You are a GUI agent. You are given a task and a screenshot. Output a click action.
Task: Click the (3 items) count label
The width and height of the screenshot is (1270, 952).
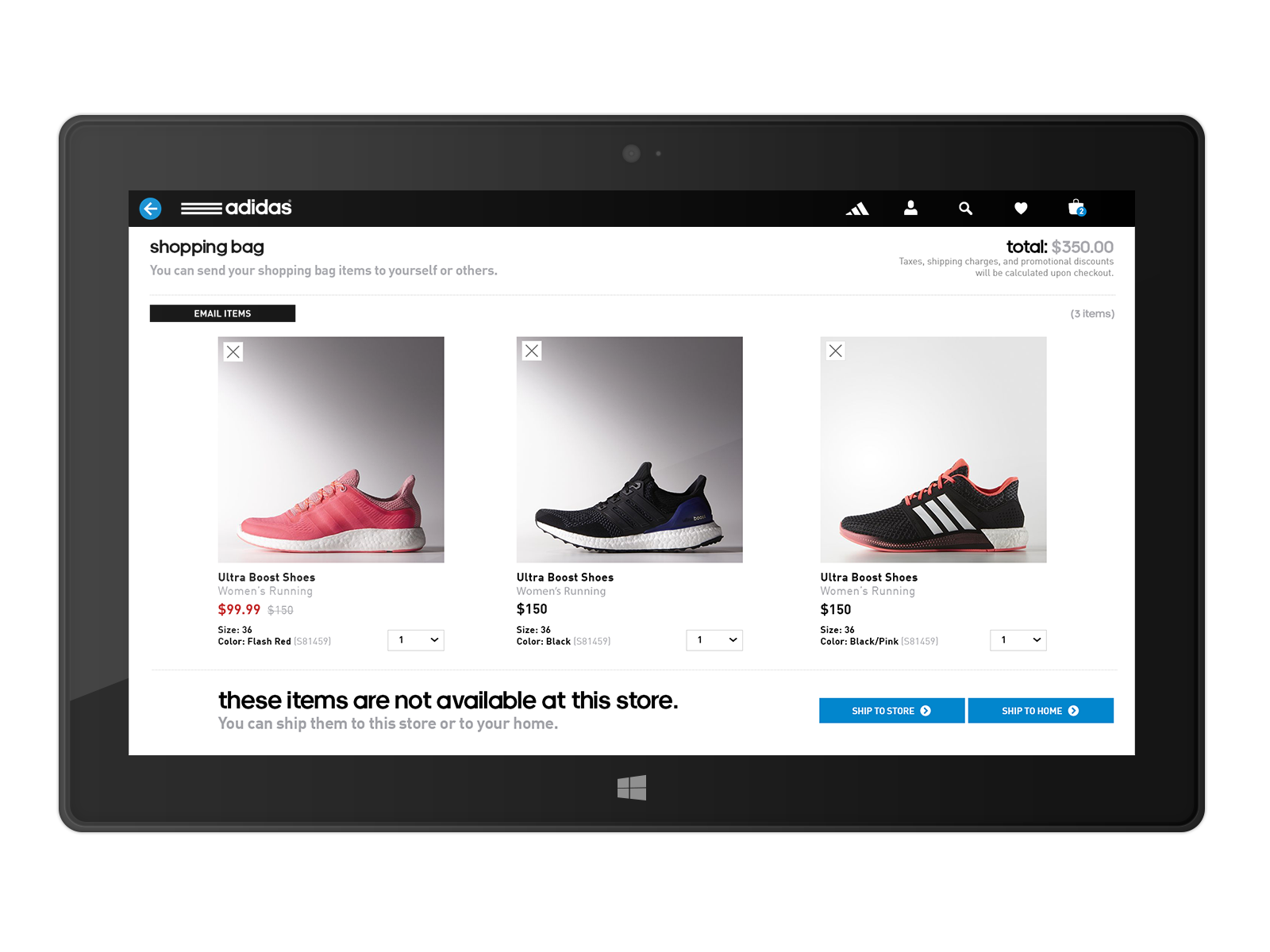[x=1092, y=313]
